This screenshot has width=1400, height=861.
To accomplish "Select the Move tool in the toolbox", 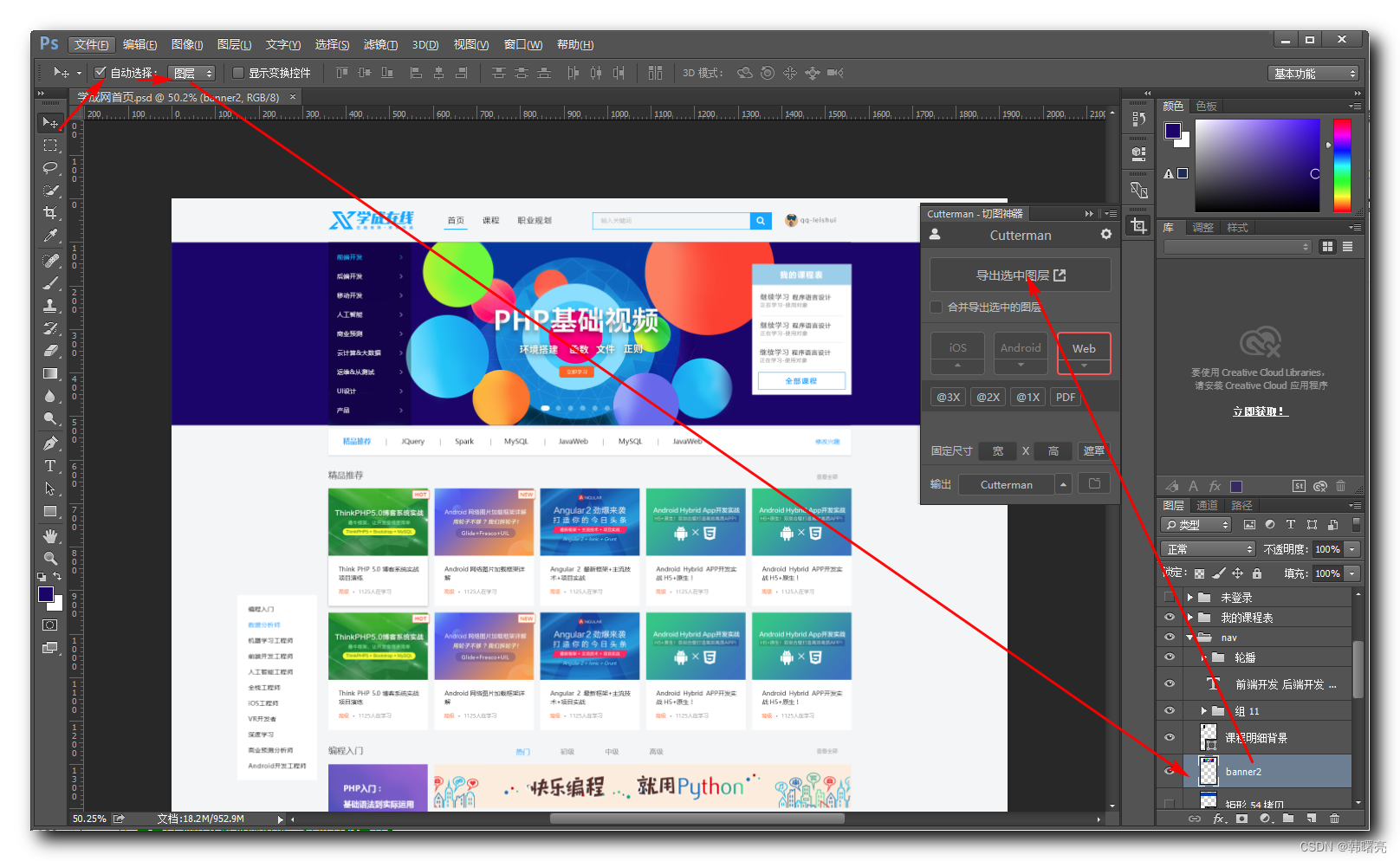I will (50, 123).
